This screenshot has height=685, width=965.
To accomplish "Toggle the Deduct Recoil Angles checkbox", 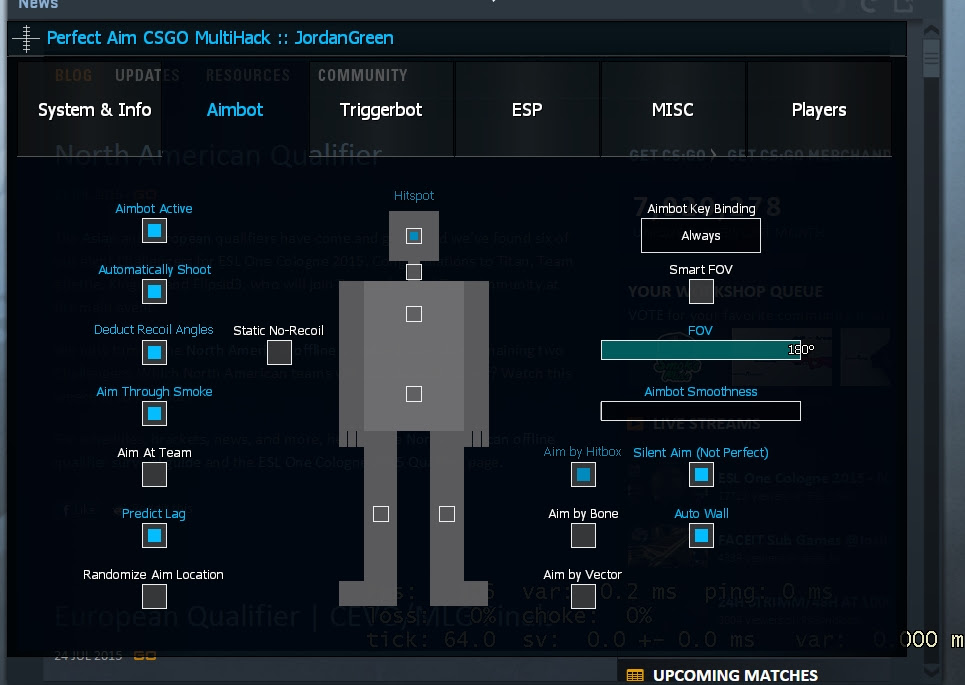I will (154, 353).
